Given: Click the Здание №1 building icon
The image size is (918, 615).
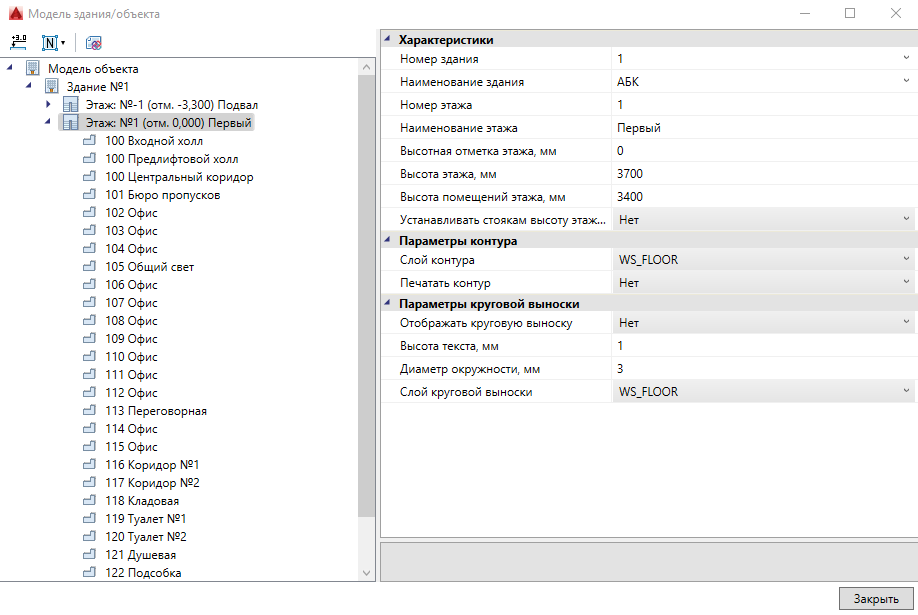Looking at the screenshot, I should (51, 87).
